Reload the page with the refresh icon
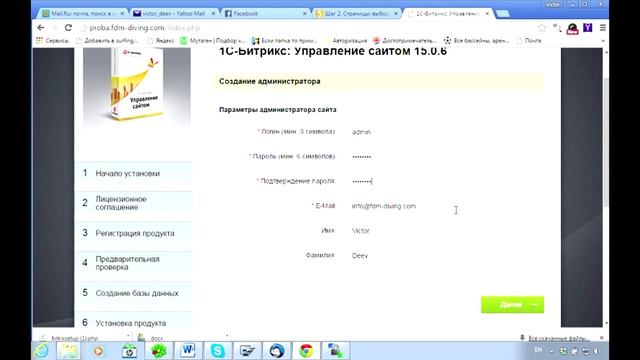This screenshot has height=360, width=640. [x=68, y=28]
